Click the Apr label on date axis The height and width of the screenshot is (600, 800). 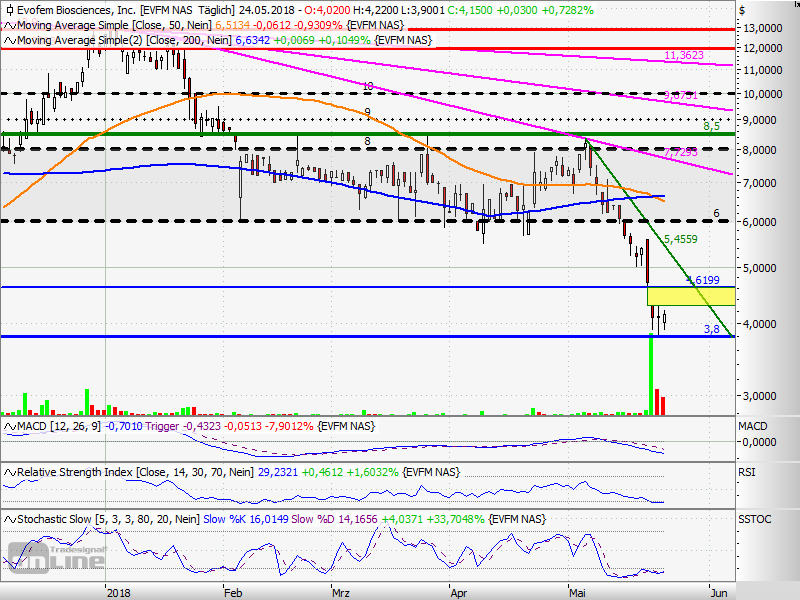[x=459, y=593]
